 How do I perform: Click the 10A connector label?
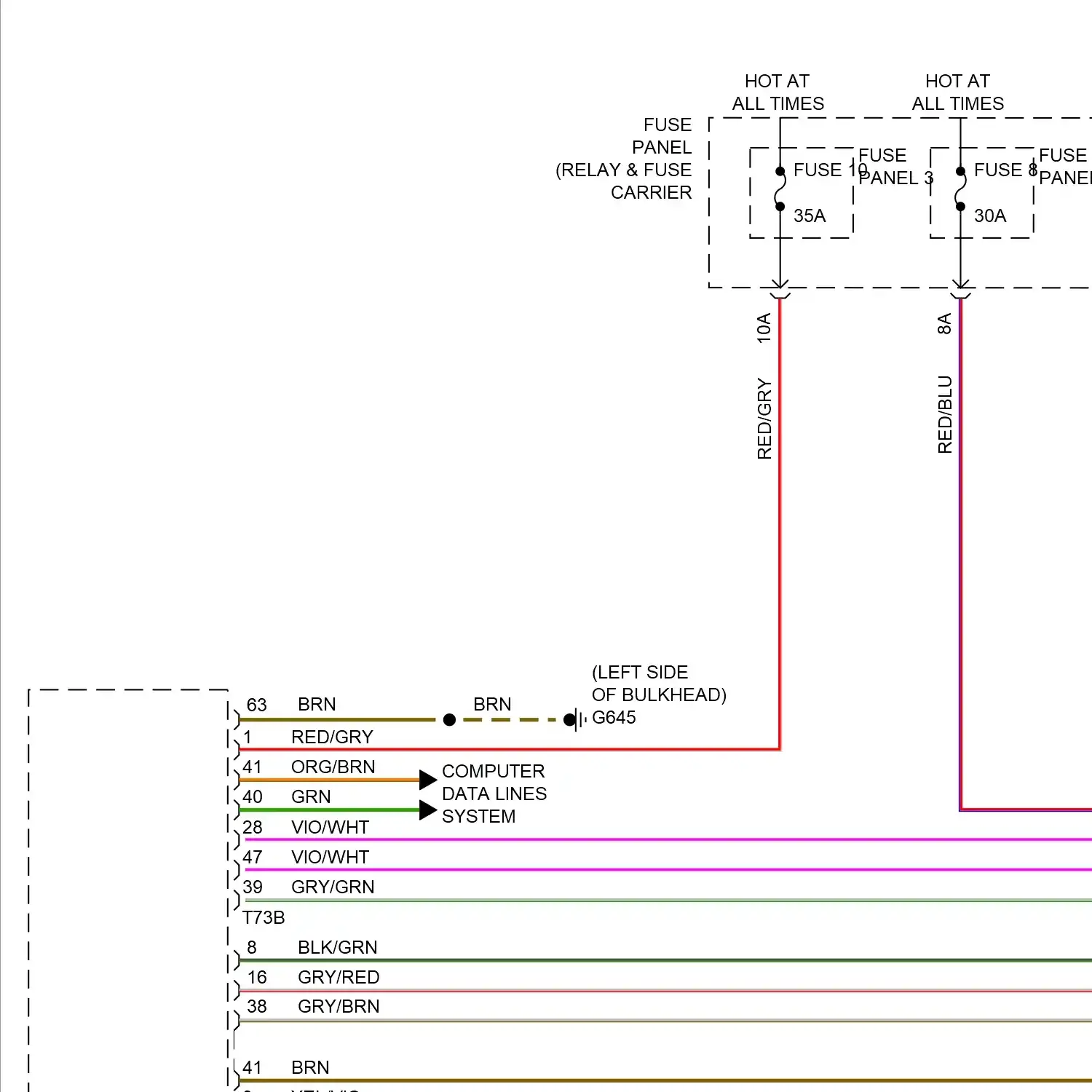(x=764, y=328)
